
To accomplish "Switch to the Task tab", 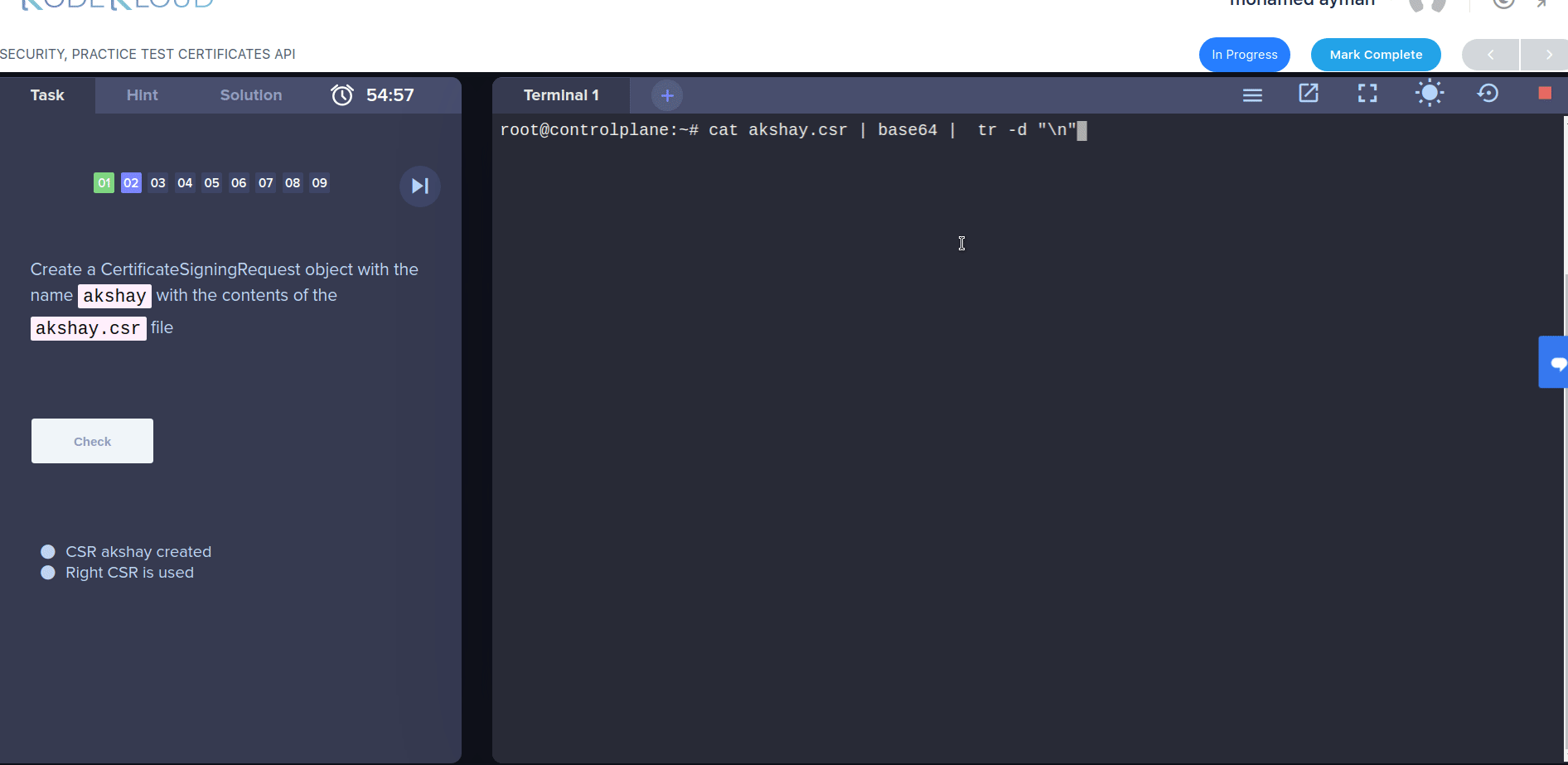I will coord(47,95).
